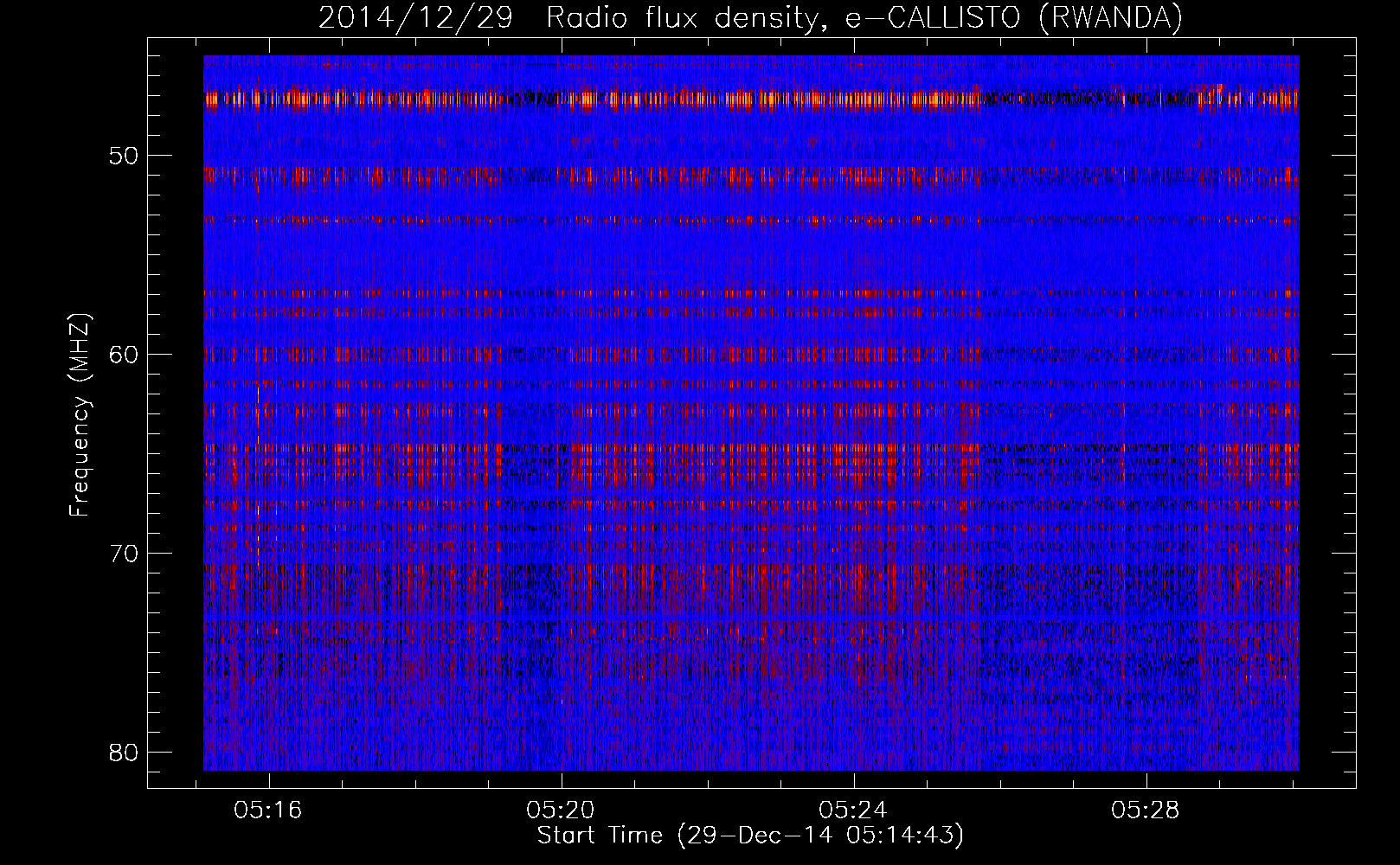Click the 05:28 time tick label

[x=1146, y=811]
